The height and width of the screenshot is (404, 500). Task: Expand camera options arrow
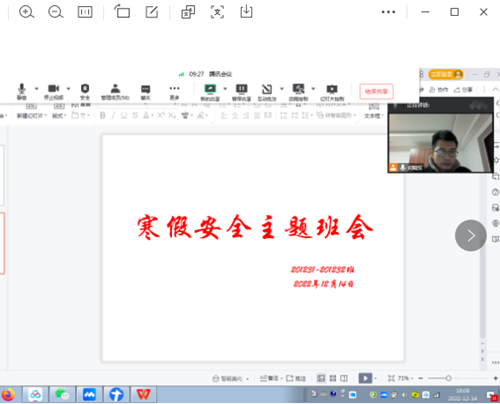68,89
